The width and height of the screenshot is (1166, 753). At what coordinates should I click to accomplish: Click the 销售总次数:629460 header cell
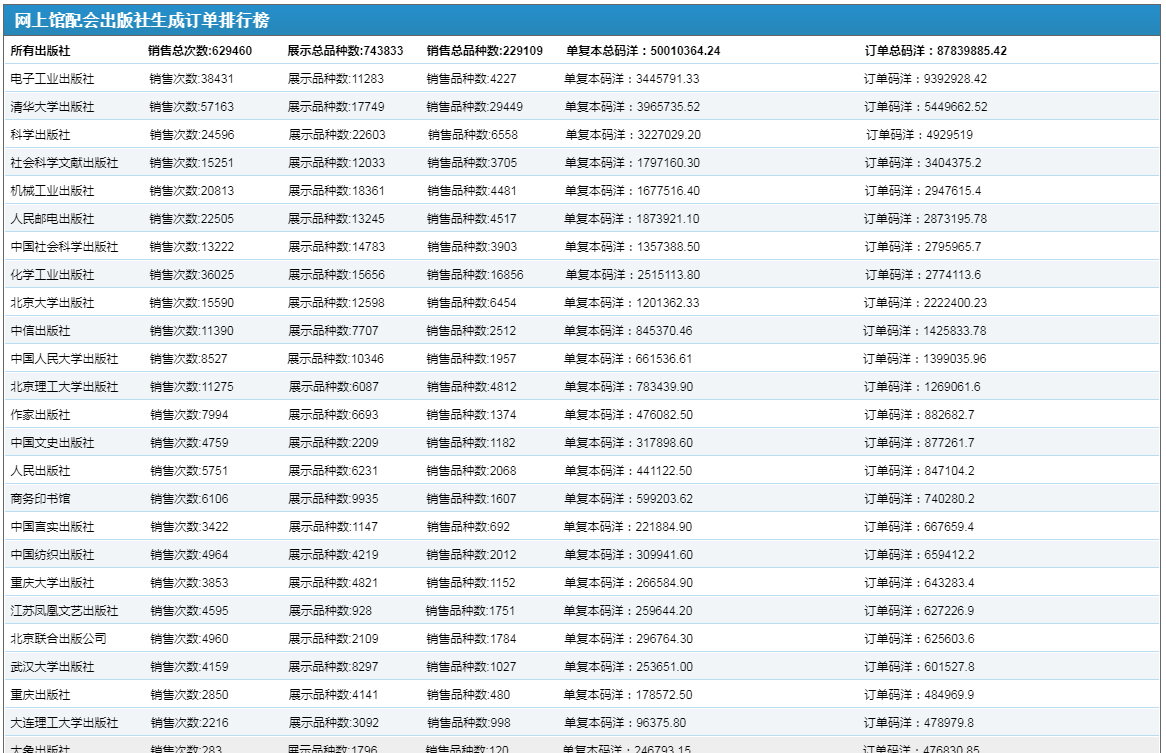[x=200, y=51]
